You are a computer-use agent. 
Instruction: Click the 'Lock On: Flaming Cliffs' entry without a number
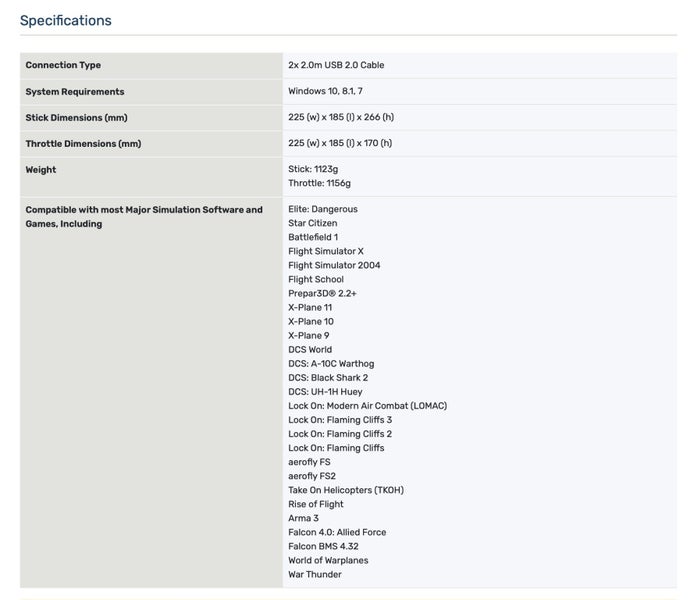click(336, 448)
